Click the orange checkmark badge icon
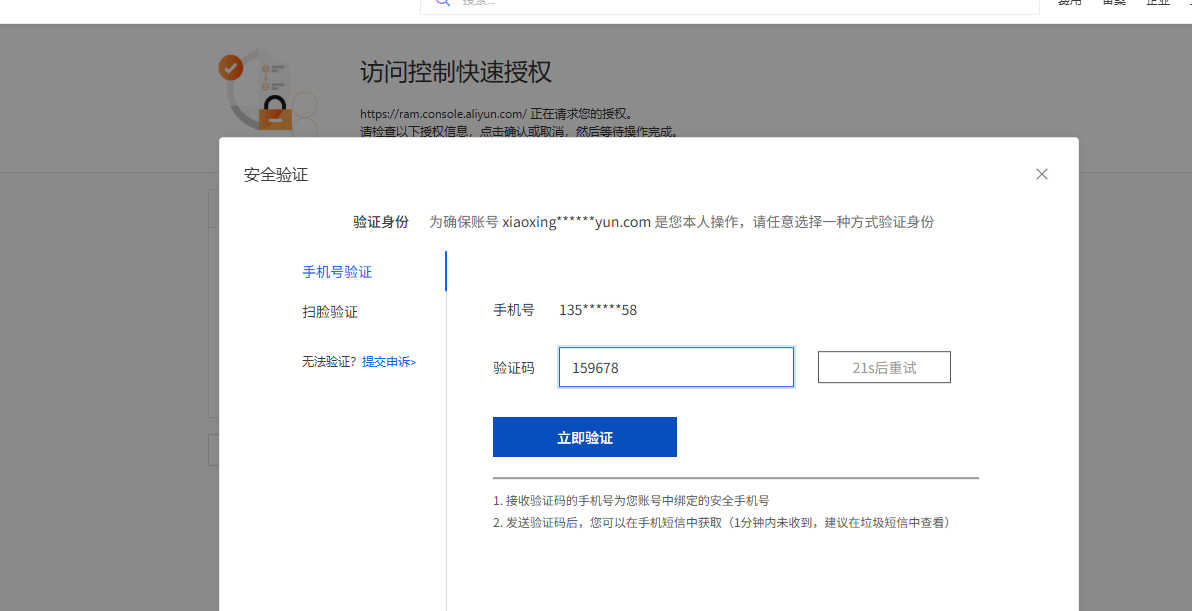This screenshot has width=1192, height=611. click(x=231, y=68)
